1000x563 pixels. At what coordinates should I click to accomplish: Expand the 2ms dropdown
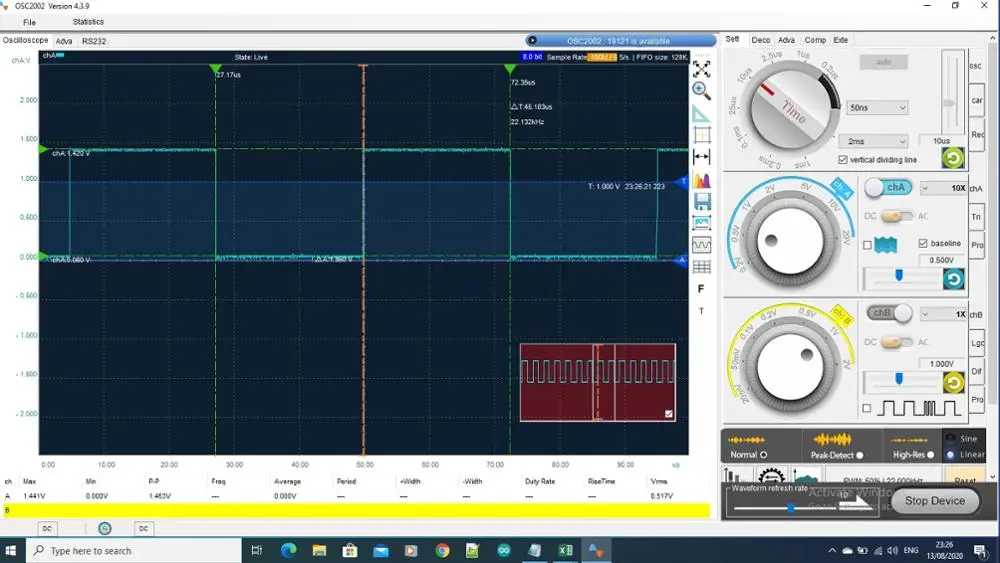(x=872, y=141)
